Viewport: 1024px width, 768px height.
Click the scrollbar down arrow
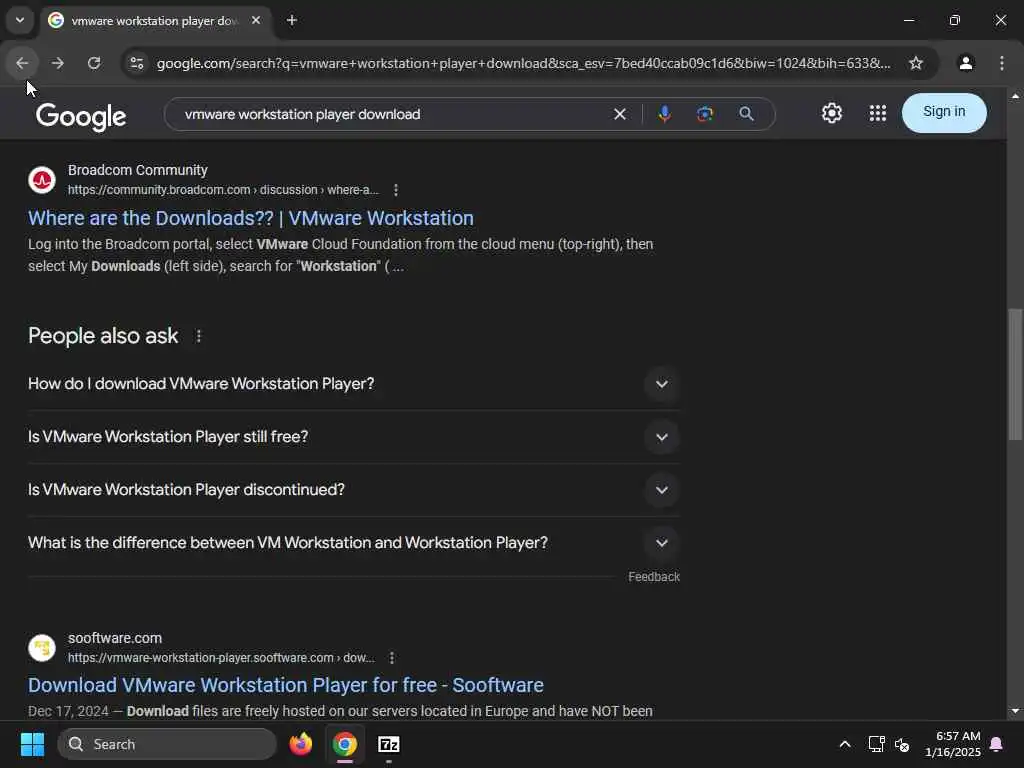[1014, 711]
